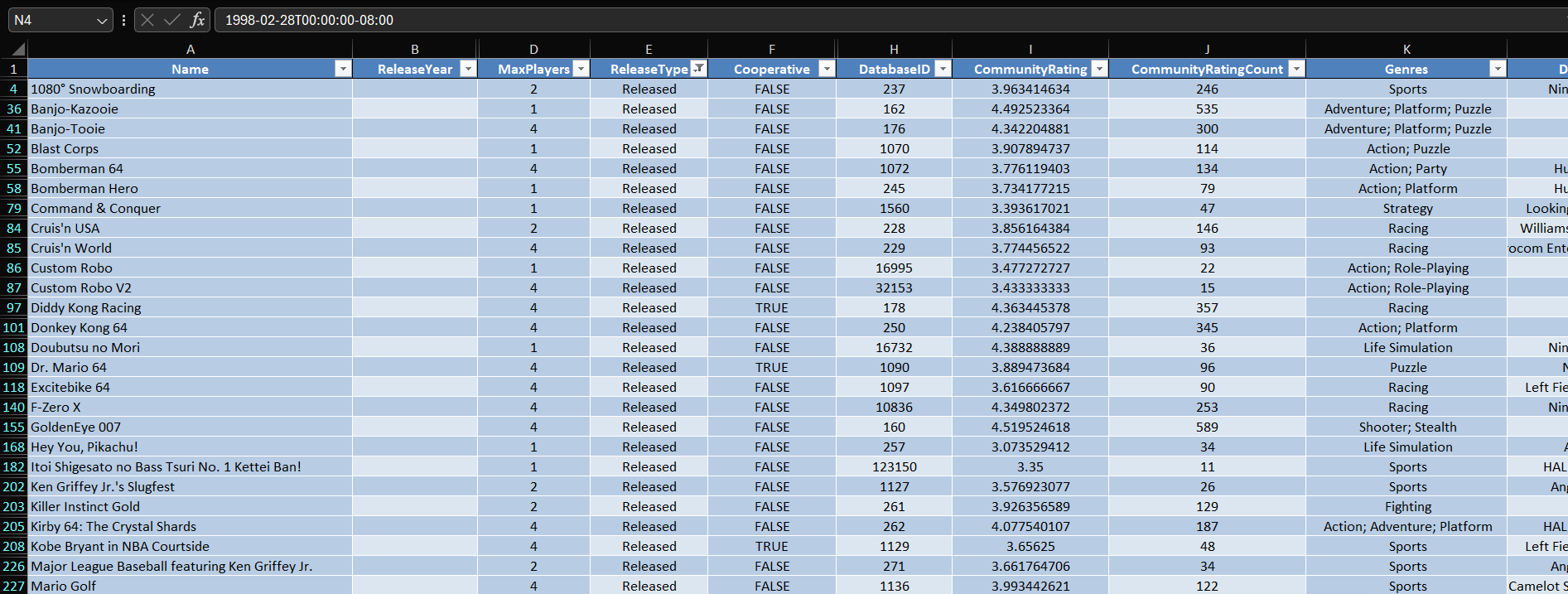Click the cell 'Donkey Kong 64'
Image resolution: width=1568 pixels, height=594 pixels.
(191, 327)
